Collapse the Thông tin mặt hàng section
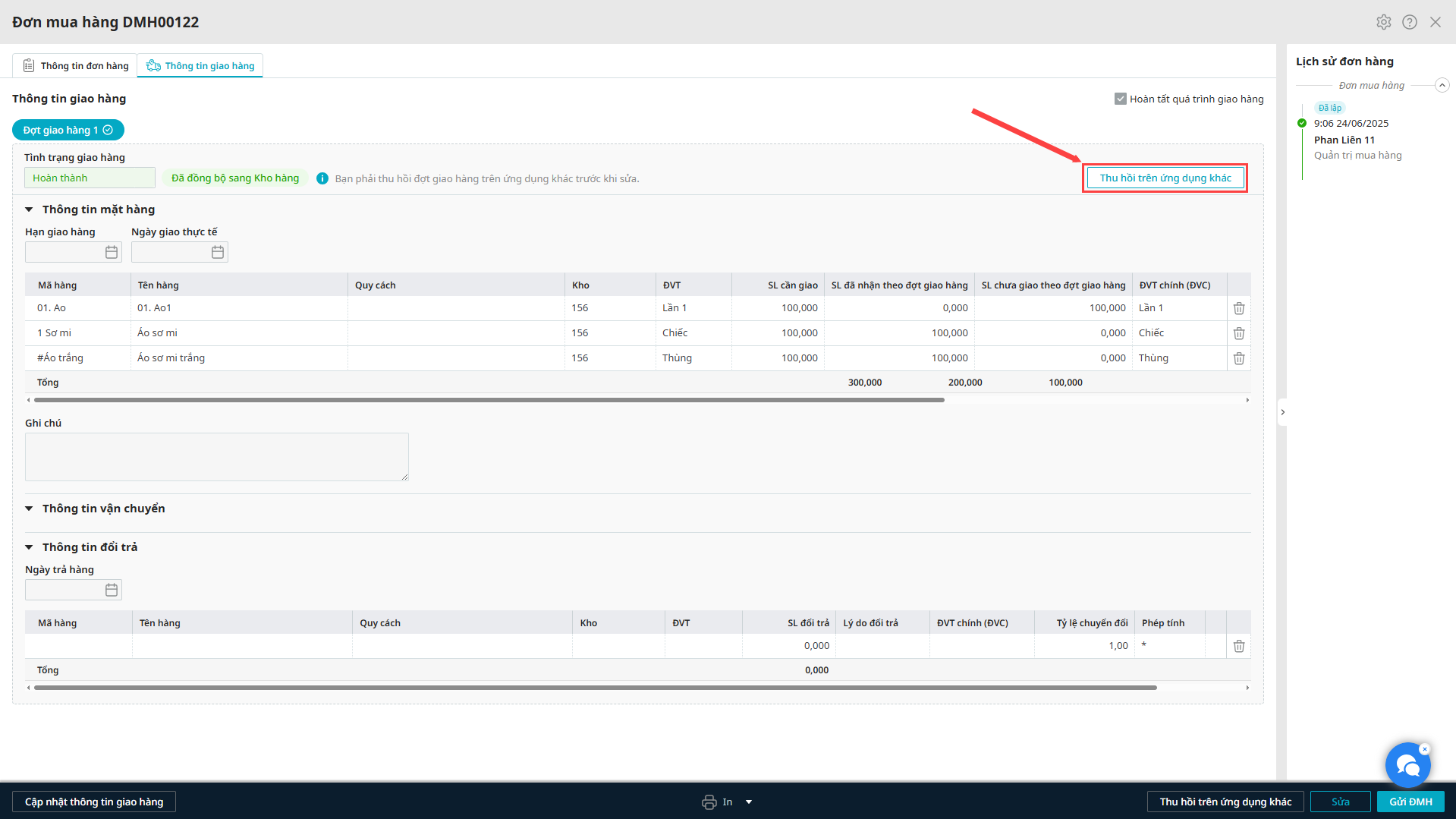 pos(29,209)
